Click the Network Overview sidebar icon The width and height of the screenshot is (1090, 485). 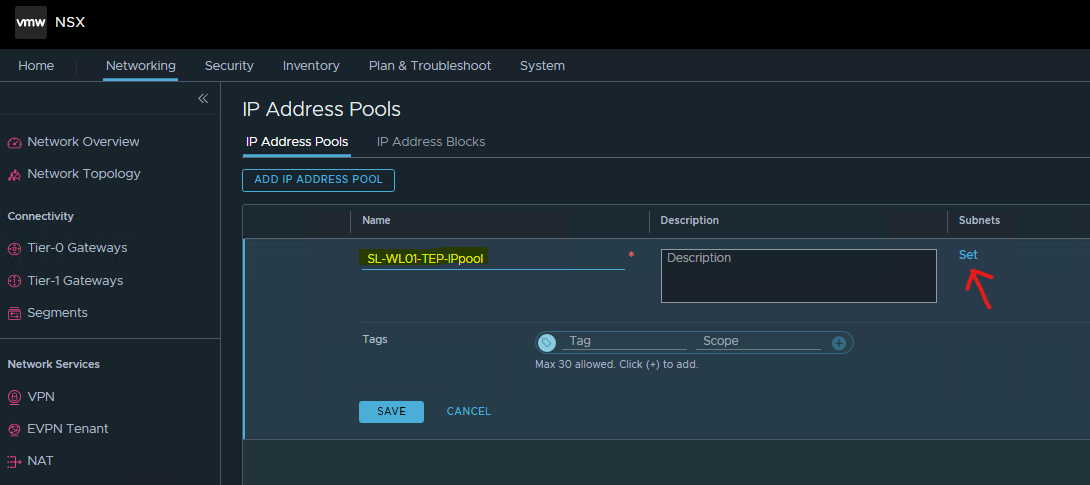coord(14,142)
